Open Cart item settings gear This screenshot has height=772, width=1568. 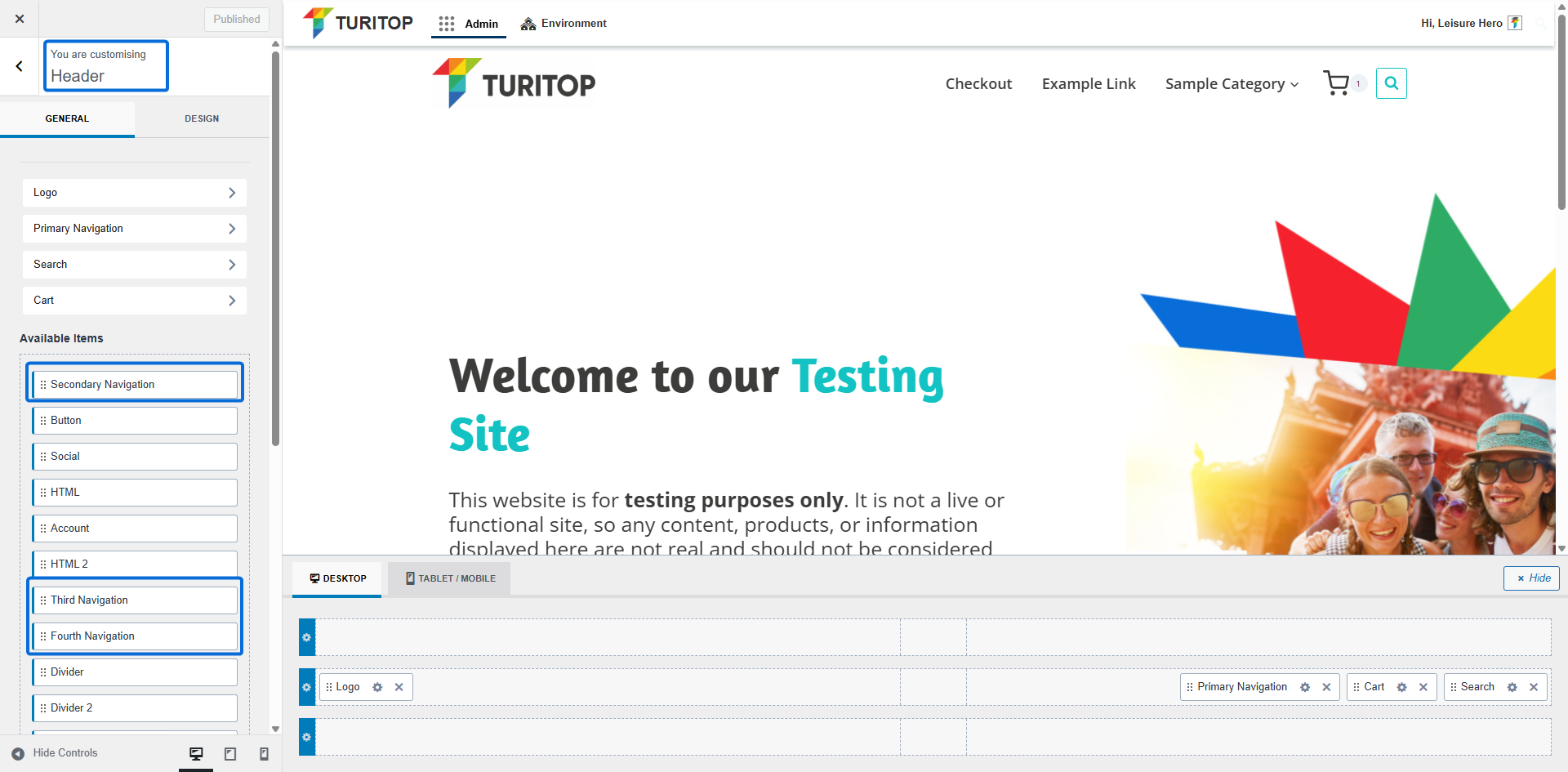[1401, 687]
